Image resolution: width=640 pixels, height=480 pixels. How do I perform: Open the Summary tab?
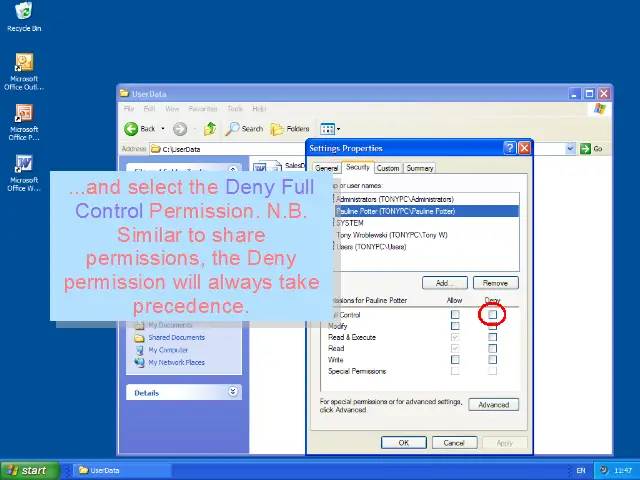420,168
